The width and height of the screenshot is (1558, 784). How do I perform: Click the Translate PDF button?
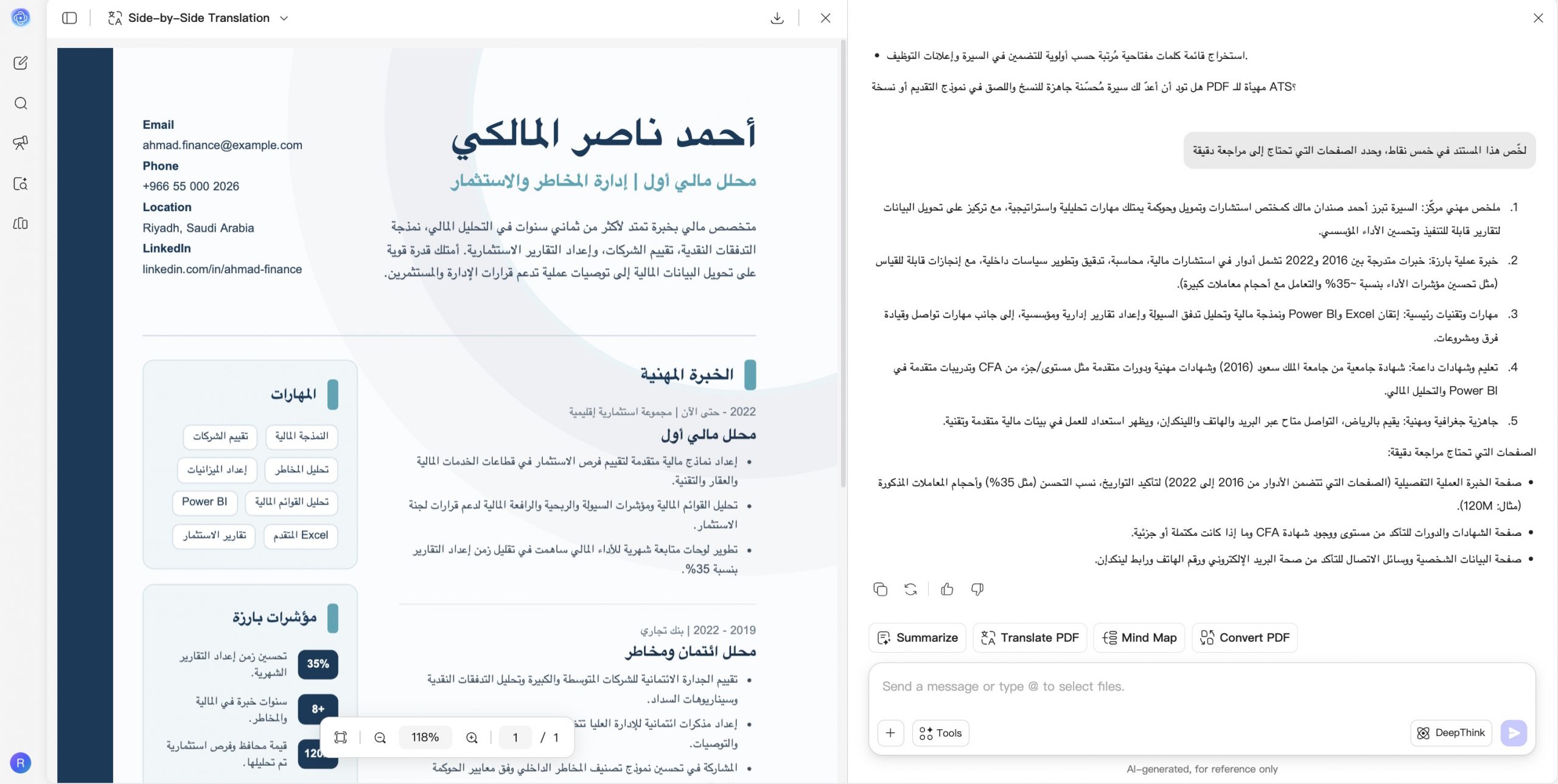pyautogui.click(x=1030, y=637)
